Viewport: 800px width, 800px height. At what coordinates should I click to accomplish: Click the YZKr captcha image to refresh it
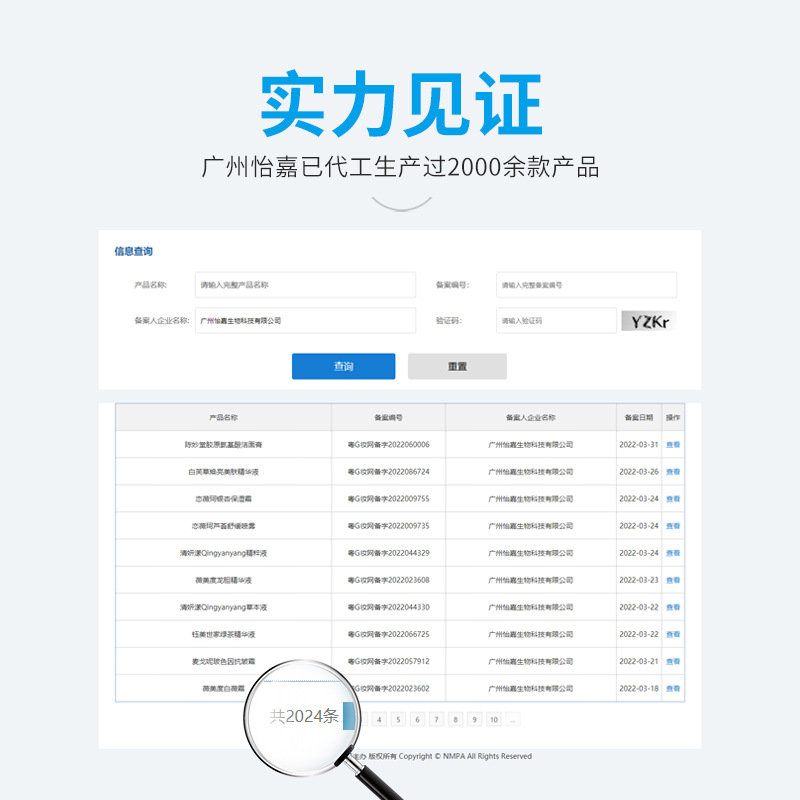tap(648, 320)
